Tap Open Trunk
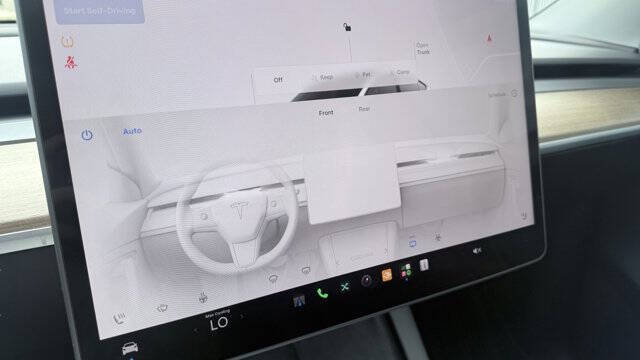 tap(423, 49)
